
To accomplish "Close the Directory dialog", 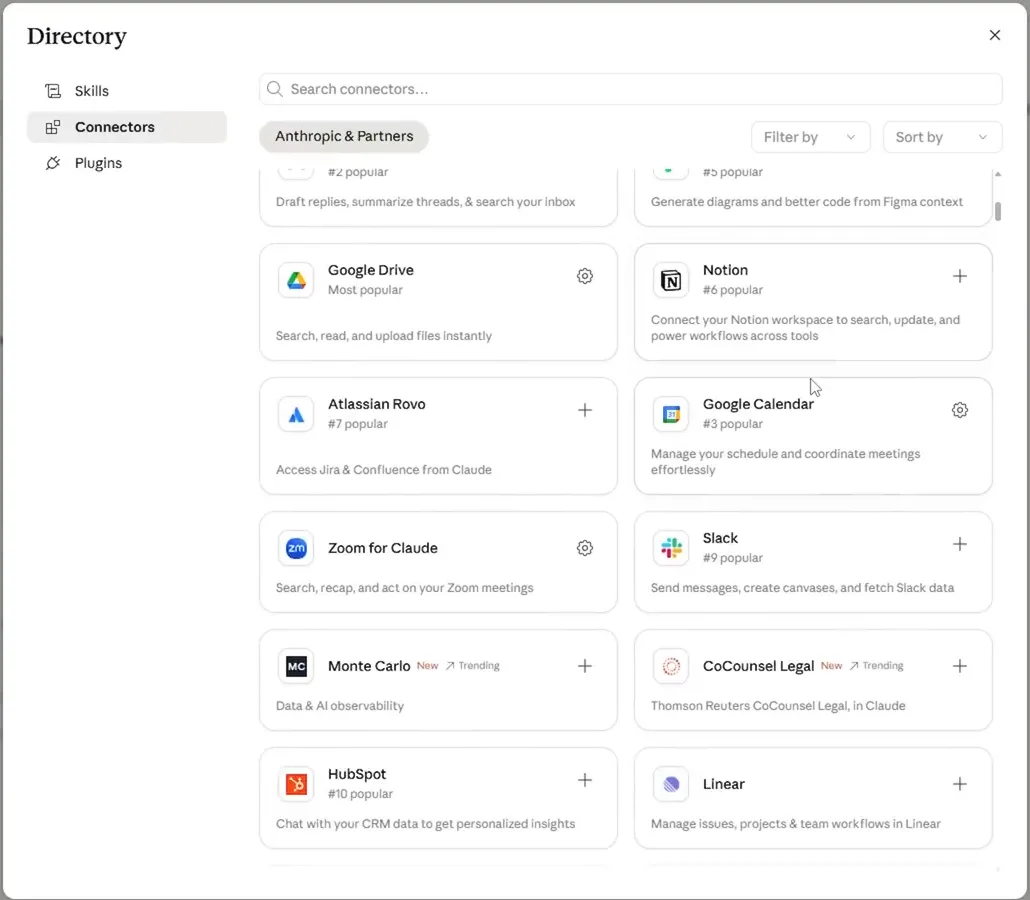I will (x=995, y=35).
